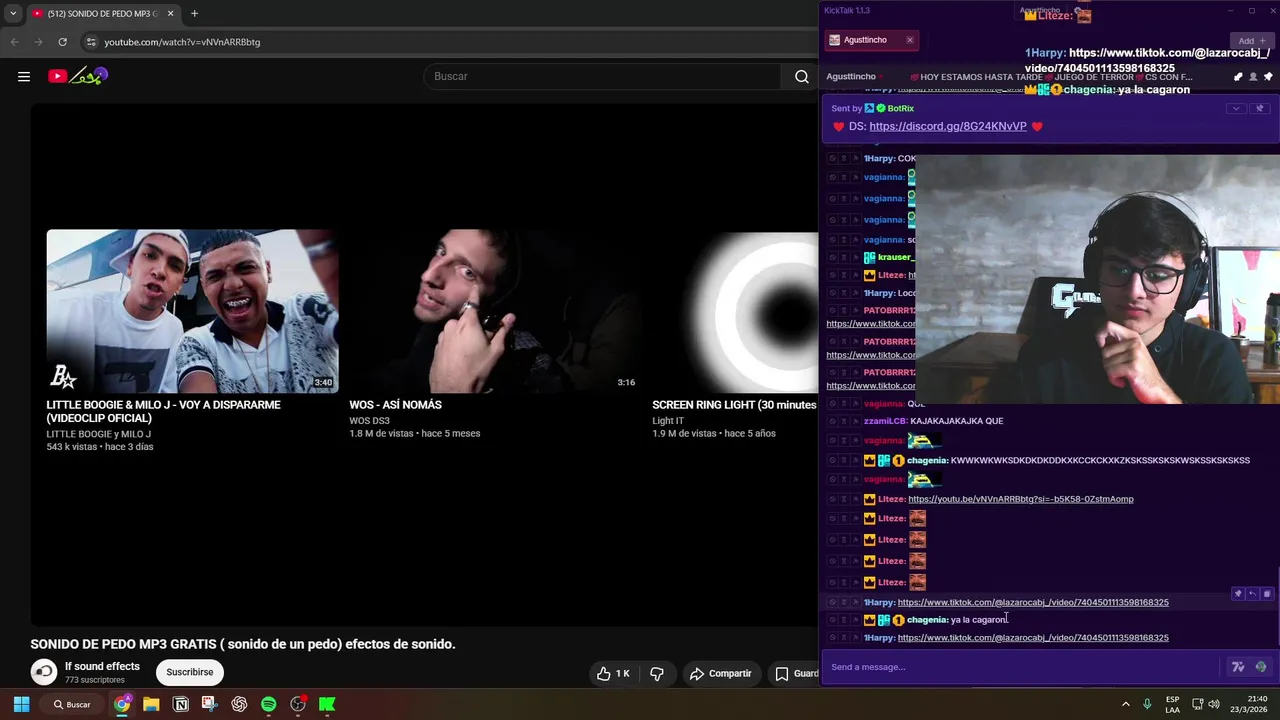Click the chagenia username in latest message

click(927, 620)
